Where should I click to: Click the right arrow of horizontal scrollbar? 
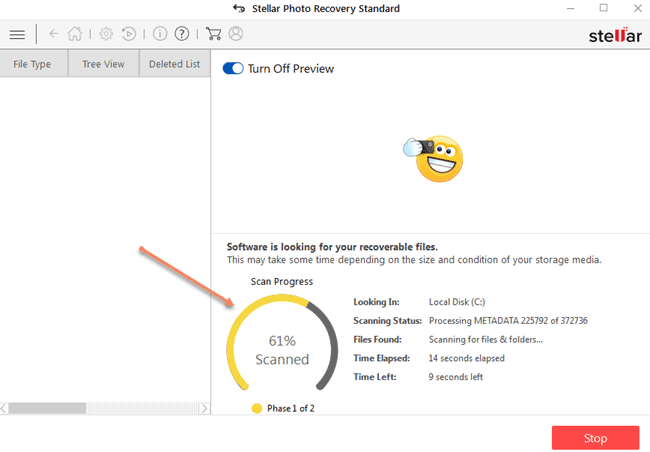[x=205, y=408]
